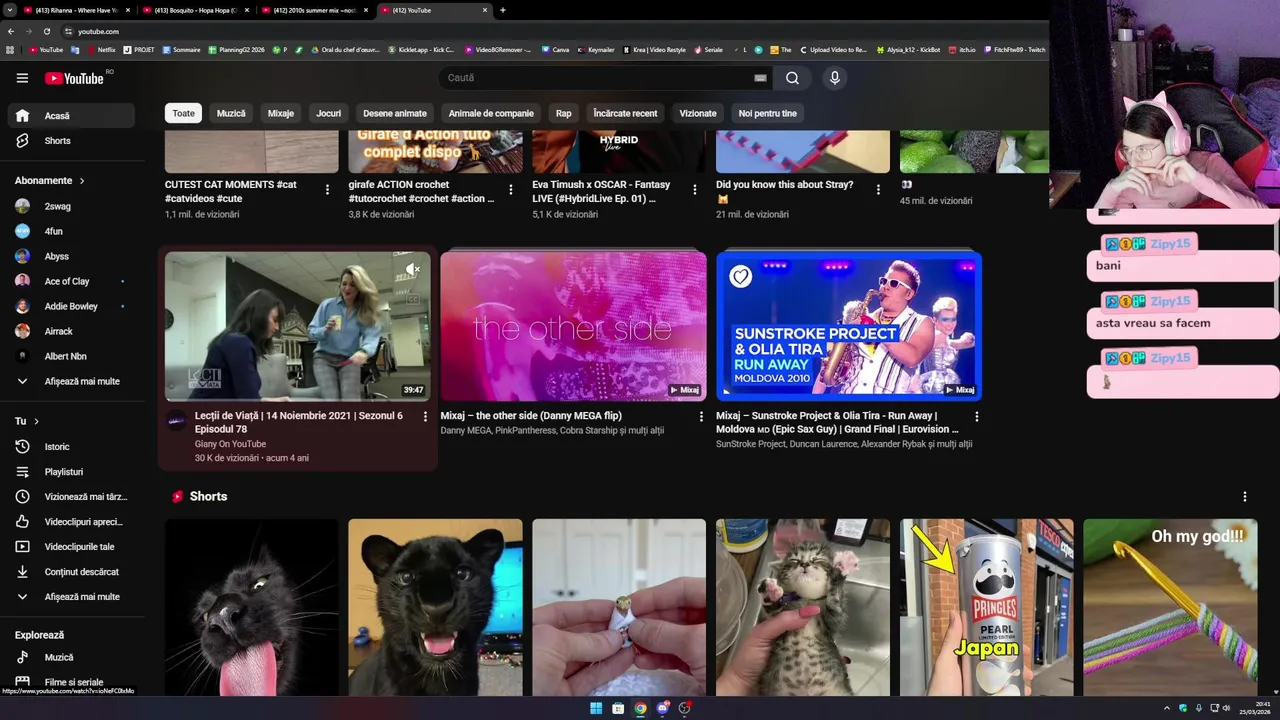Open the Netflix bookmark

[x=101, y=49]
